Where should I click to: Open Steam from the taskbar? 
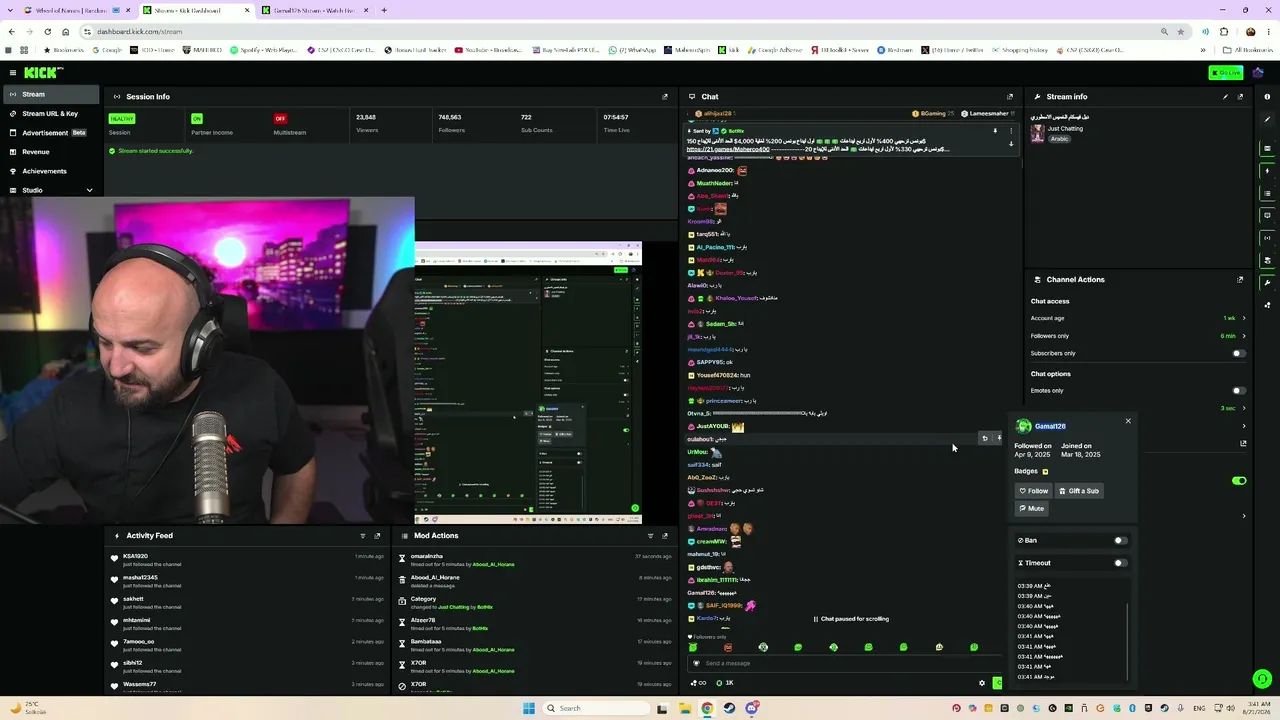pos(729,708)
